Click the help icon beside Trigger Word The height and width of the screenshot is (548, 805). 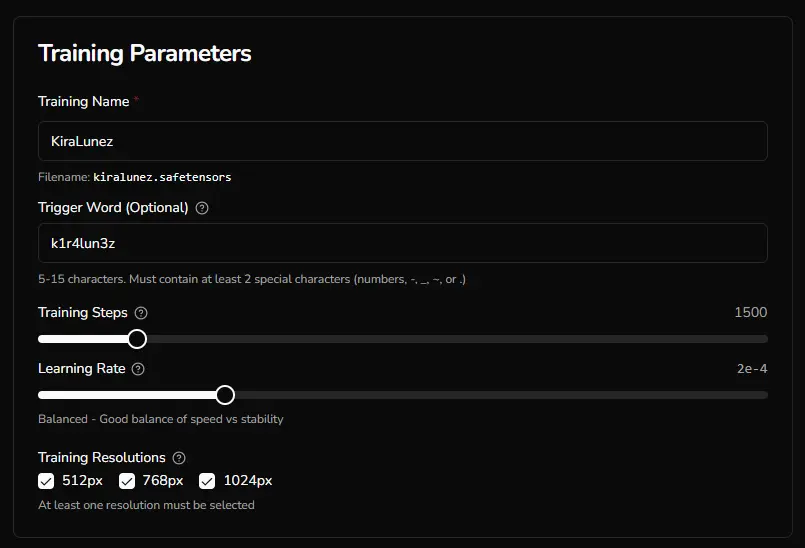202,208
